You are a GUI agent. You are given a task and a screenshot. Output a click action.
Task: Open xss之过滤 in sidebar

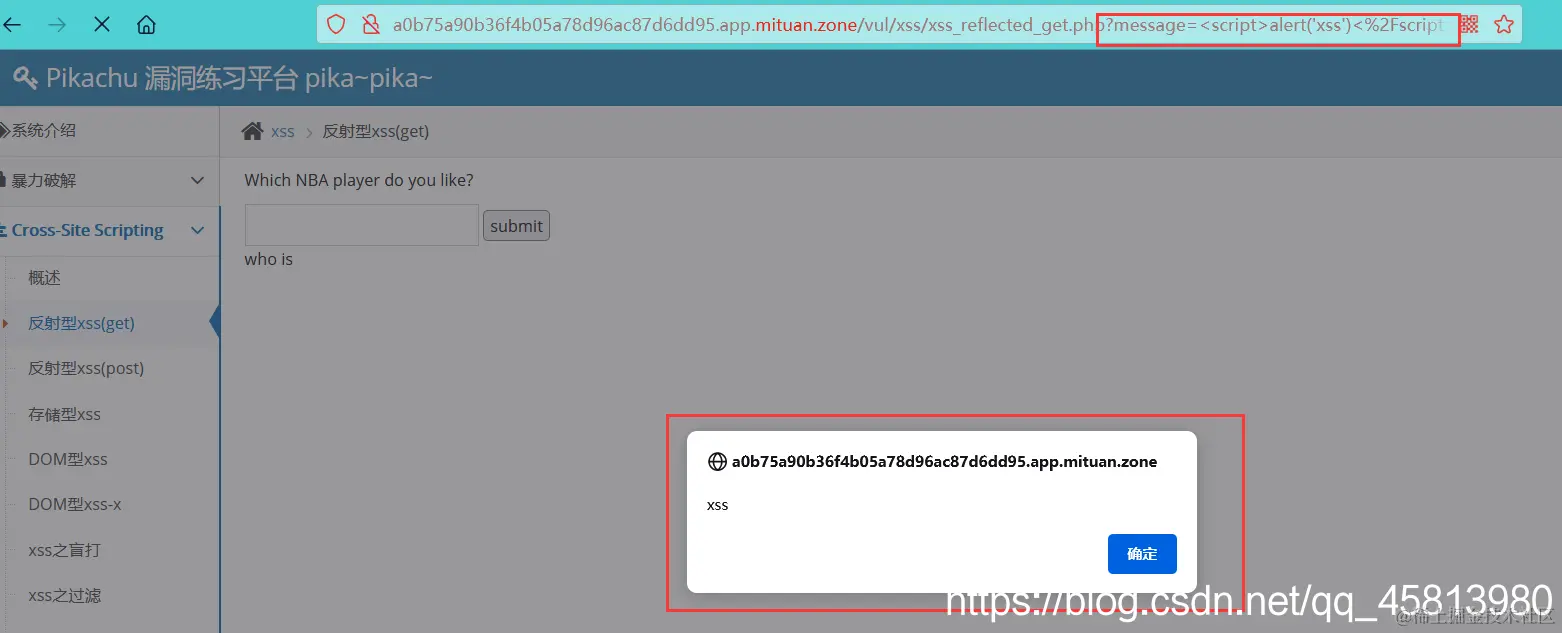[x=64, y=595]
